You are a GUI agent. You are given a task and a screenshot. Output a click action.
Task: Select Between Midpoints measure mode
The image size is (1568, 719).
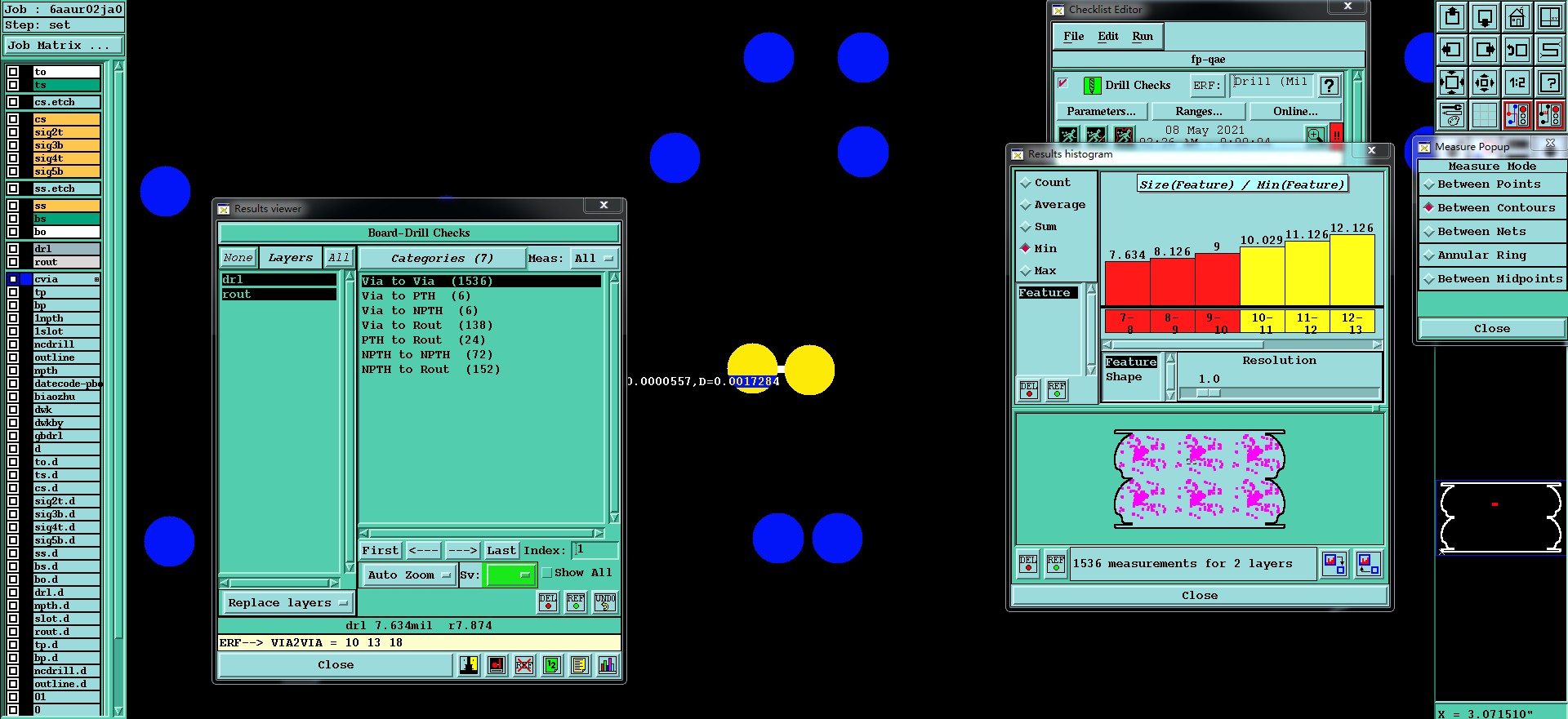click(1491, 279)
